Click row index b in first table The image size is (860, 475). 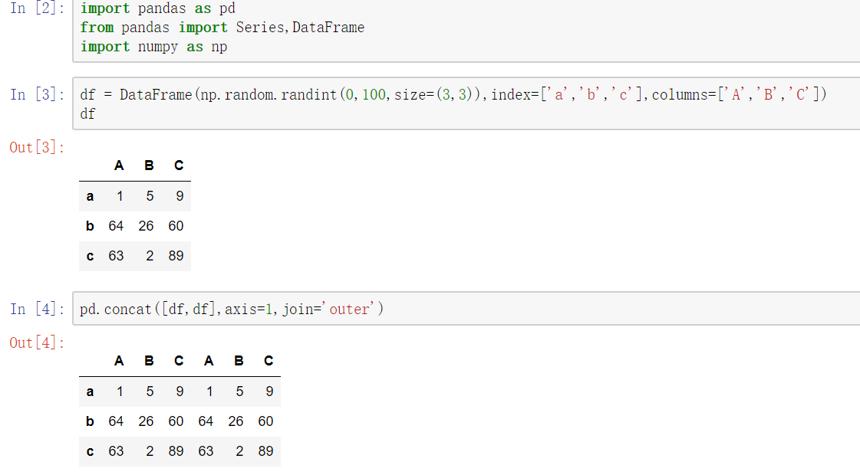click(90, 226)
